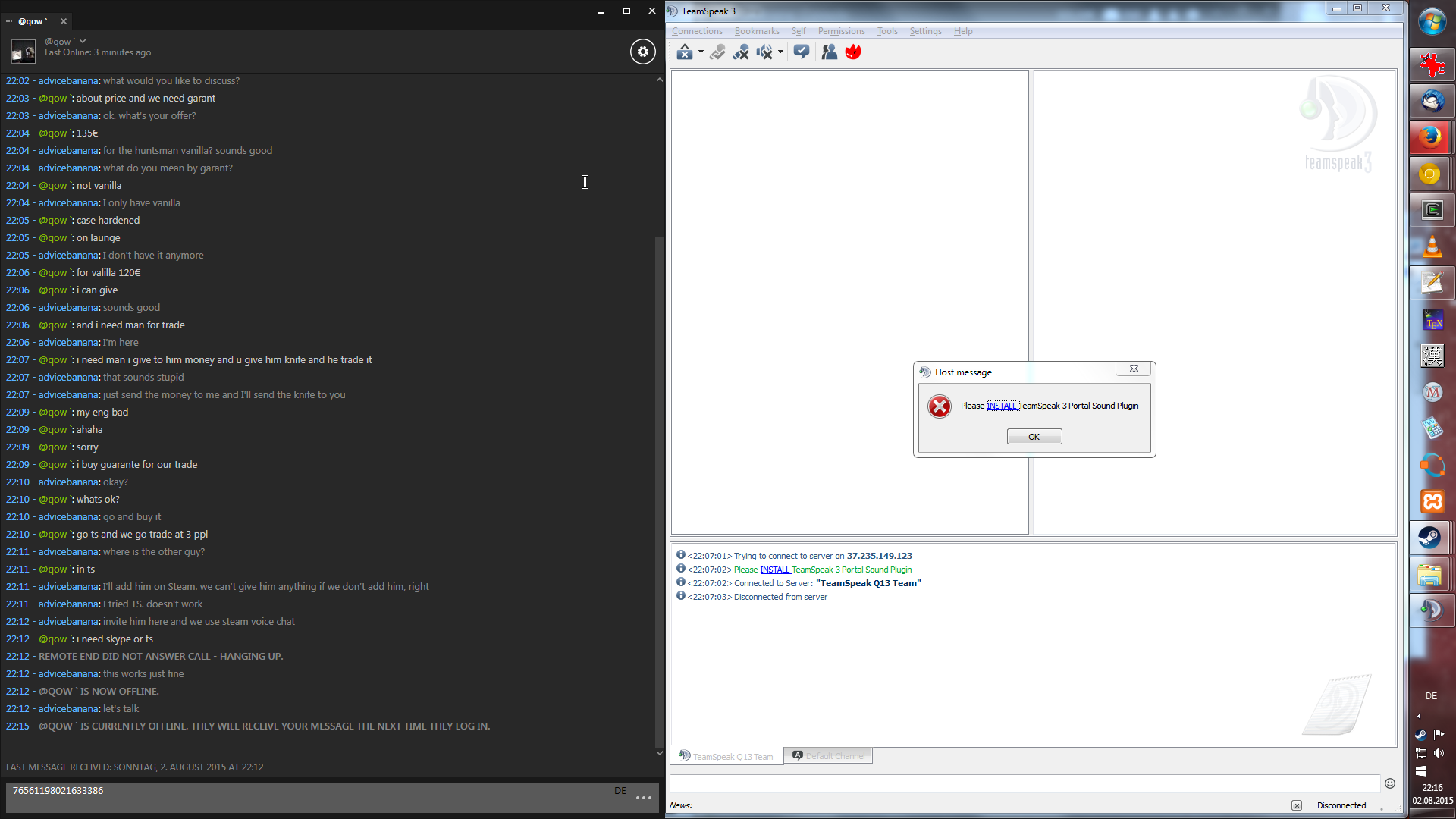Click the emoticon smiley icon
Viewport: 1456px width, 819px height.
1390,783
